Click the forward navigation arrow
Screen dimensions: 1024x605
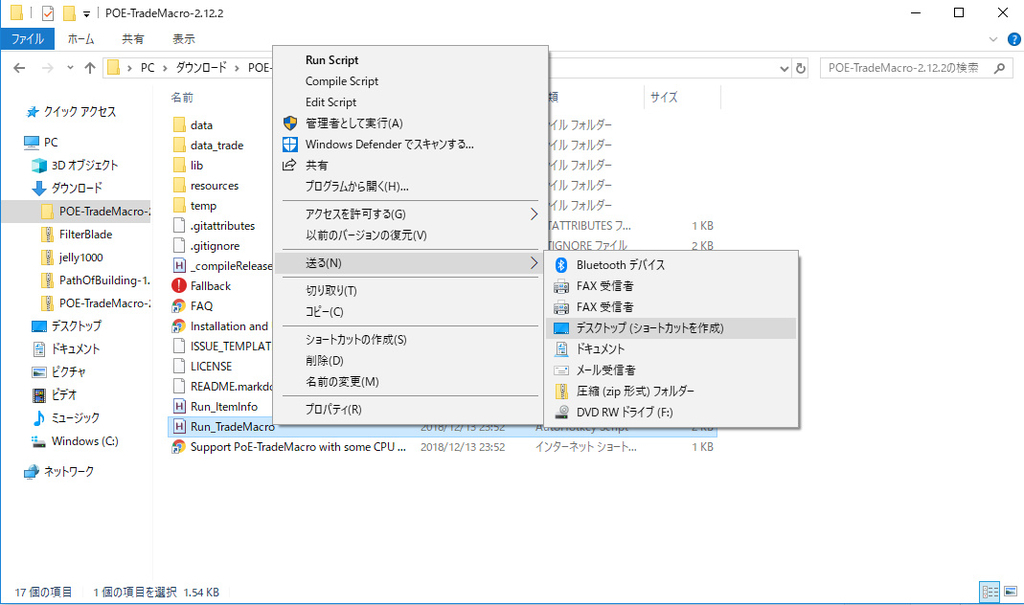coord(47,68)
